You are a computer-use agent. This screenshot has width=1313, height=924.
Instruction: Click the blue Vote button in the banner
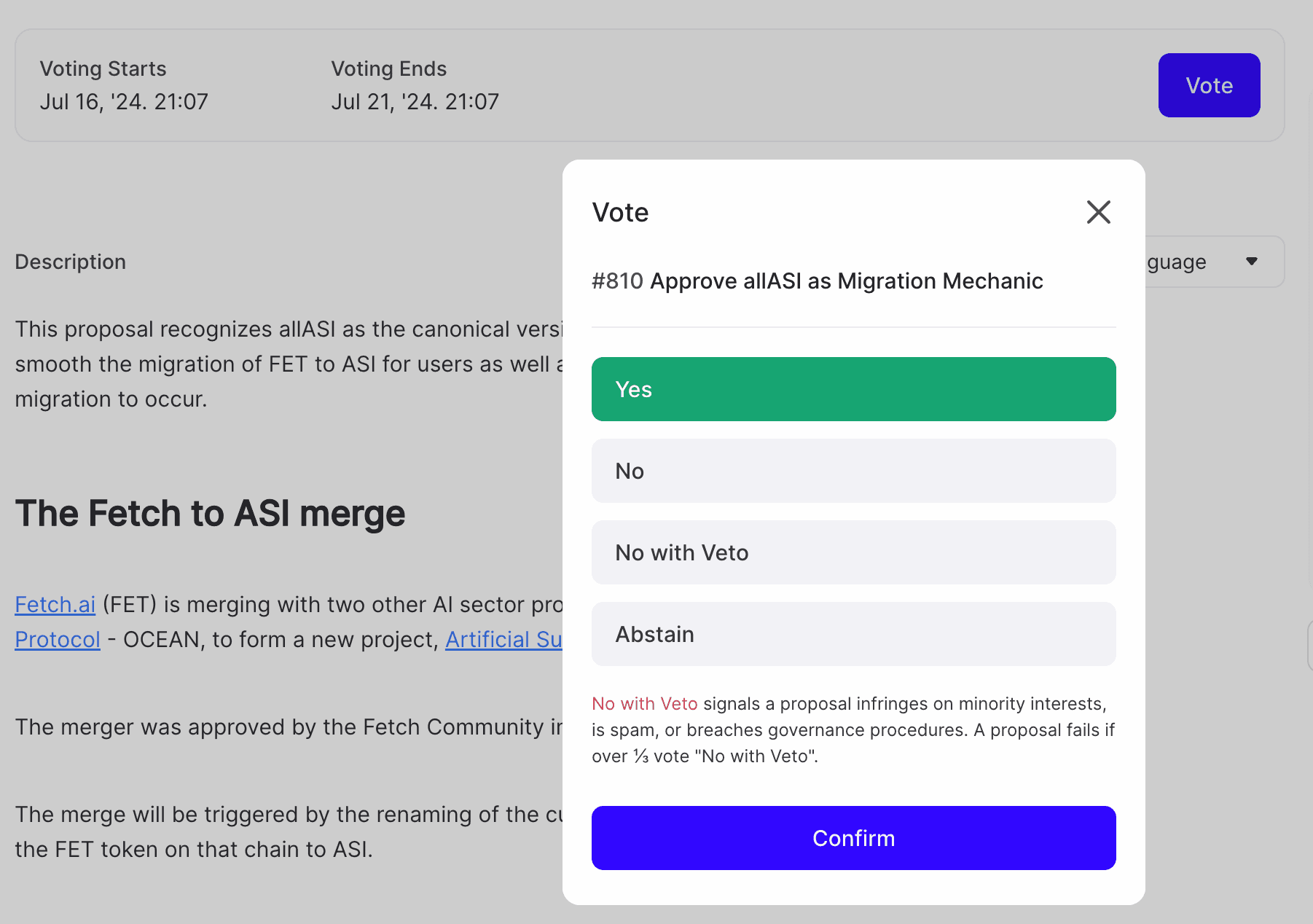[x=1209, y=85]
